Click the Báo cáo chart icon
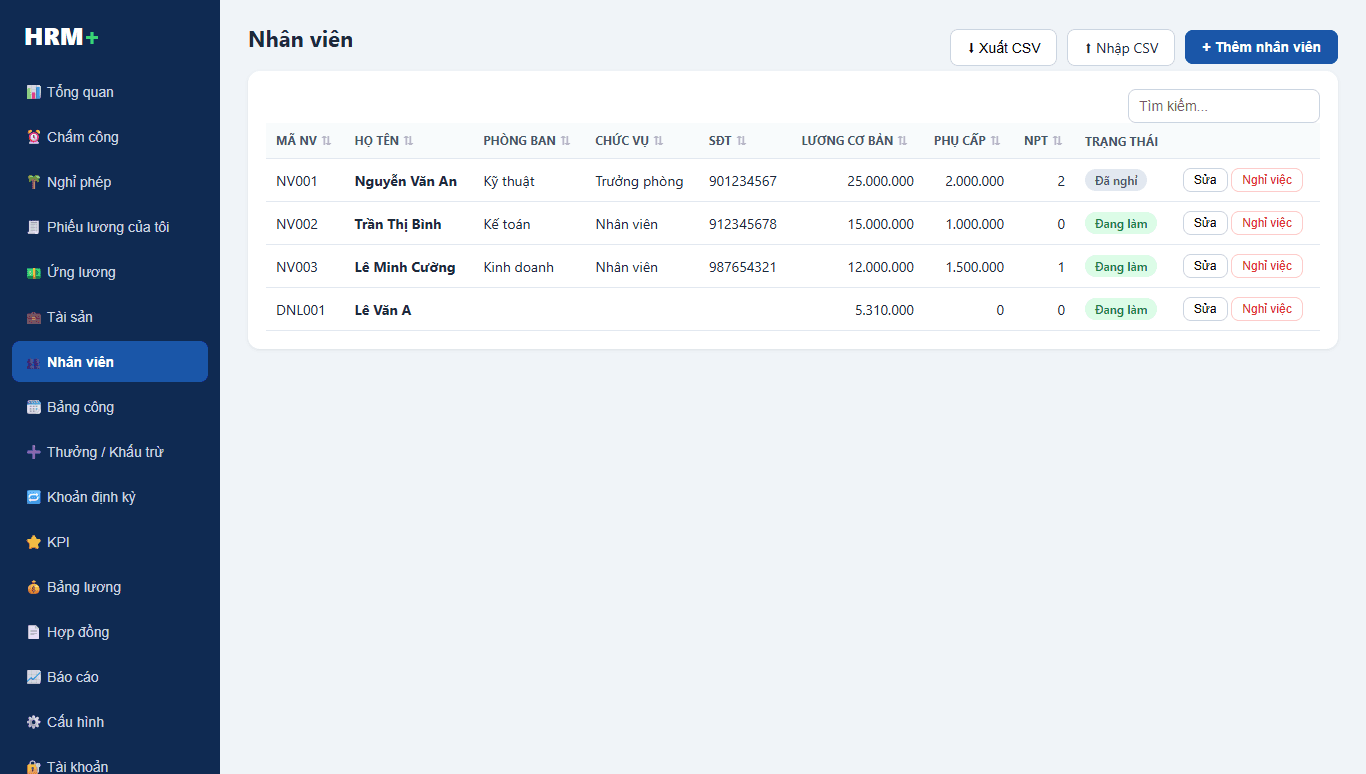The image size is (1366, 774). 33,677
